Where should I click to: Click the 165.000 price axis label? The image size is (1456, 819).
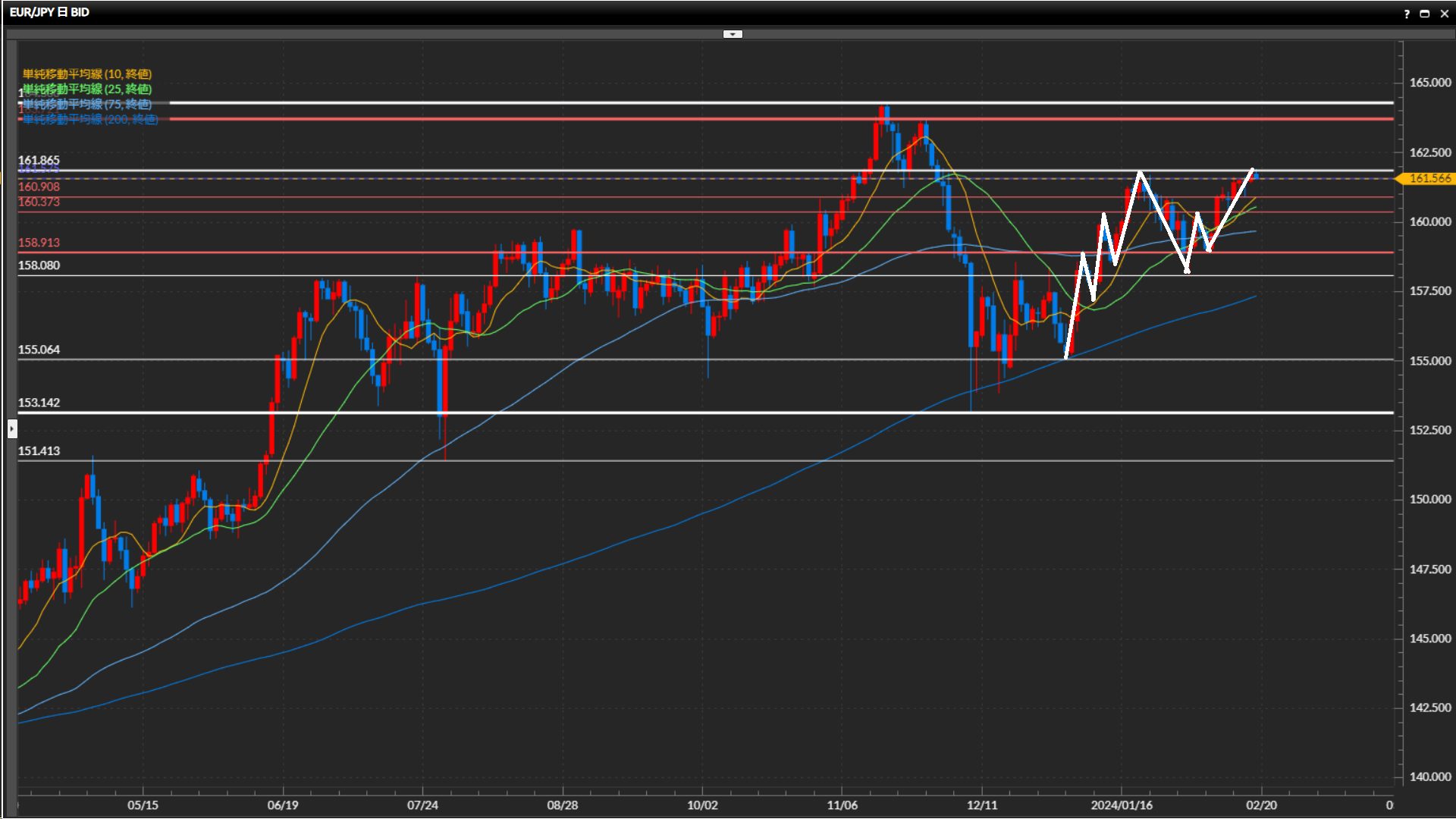tap(1429, 83)
